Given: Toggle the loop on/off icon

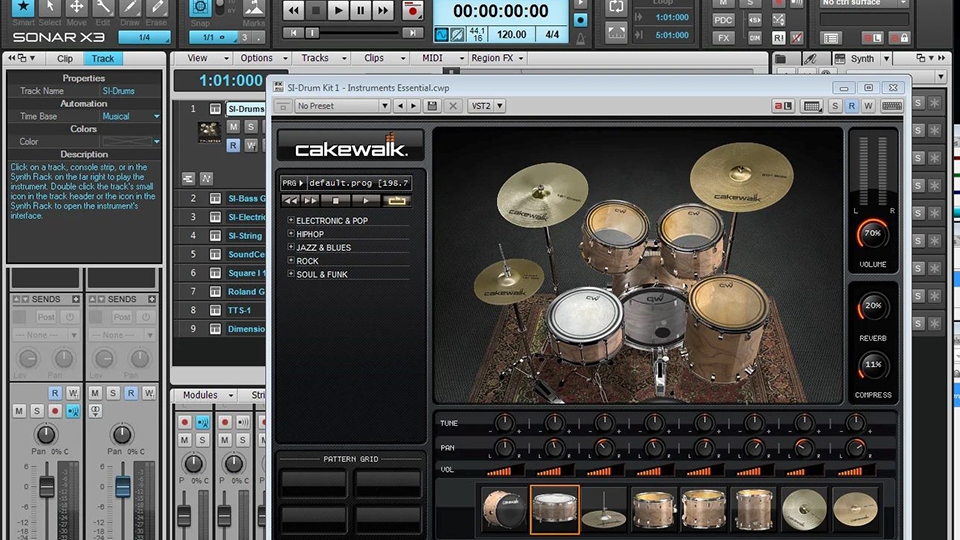Looking at the screenshot, I should [616, 7].
